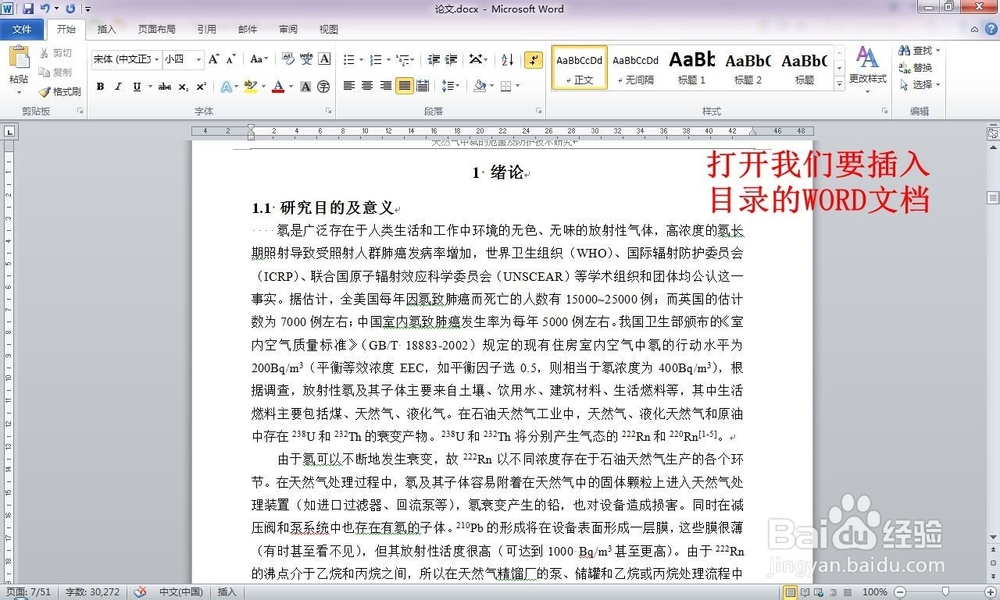The image size is (1000, 600).
Task: Click the font color A red swatch
Action: (278, 86)
